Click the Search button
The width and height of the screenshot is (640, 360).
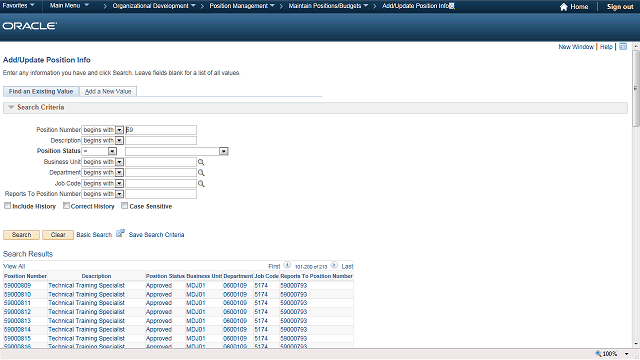tap(21, 235)
